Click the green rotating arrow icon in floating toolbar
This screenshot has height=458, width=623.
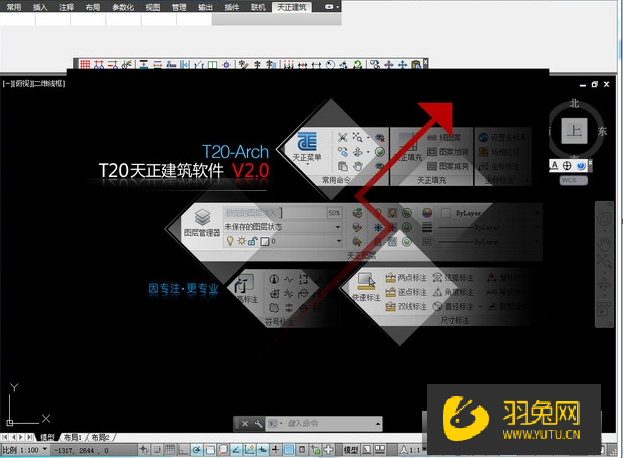click(x=358, y=64)
